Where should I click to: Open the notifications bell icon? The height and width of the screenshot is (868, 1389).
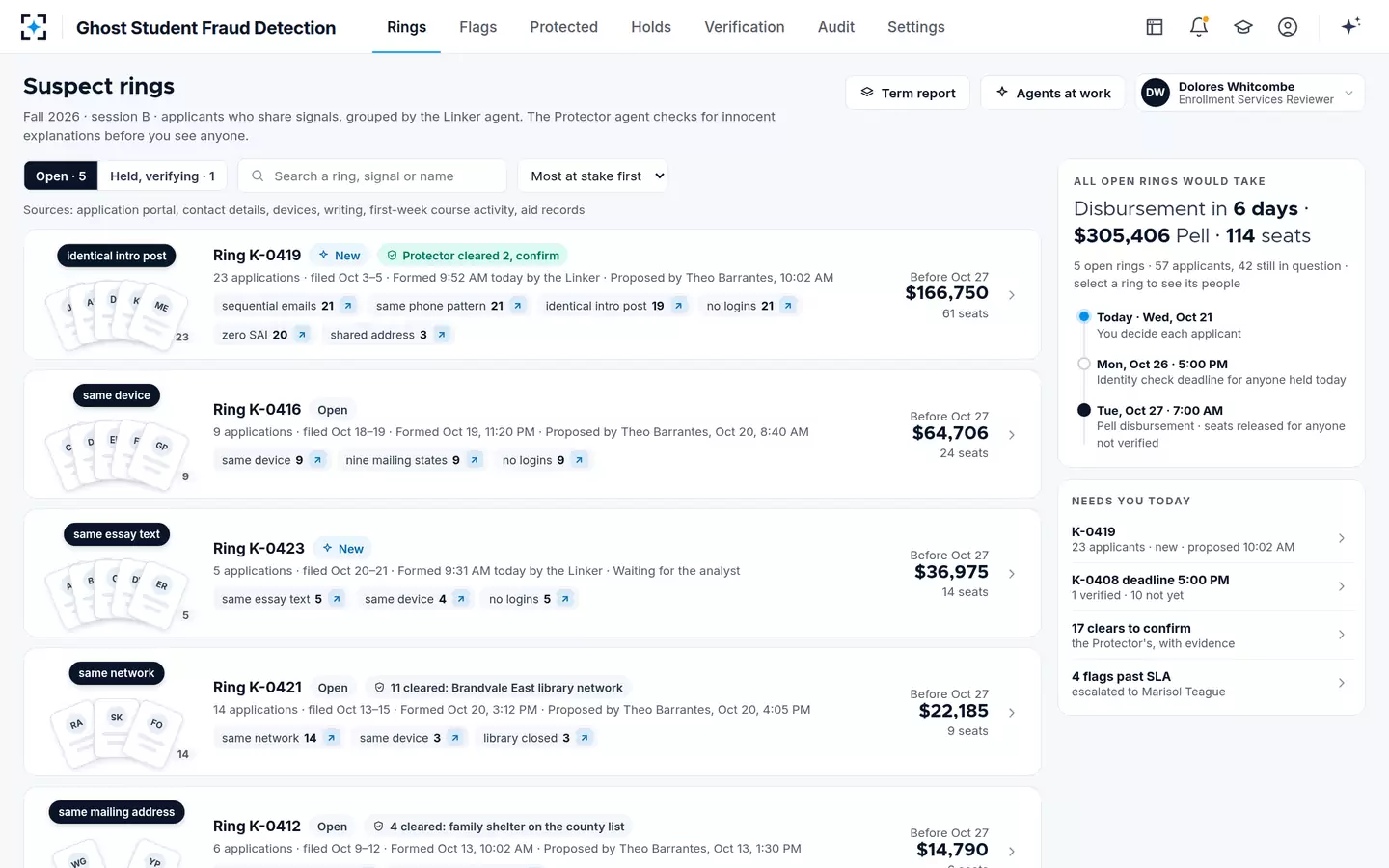coord(1199,27)
